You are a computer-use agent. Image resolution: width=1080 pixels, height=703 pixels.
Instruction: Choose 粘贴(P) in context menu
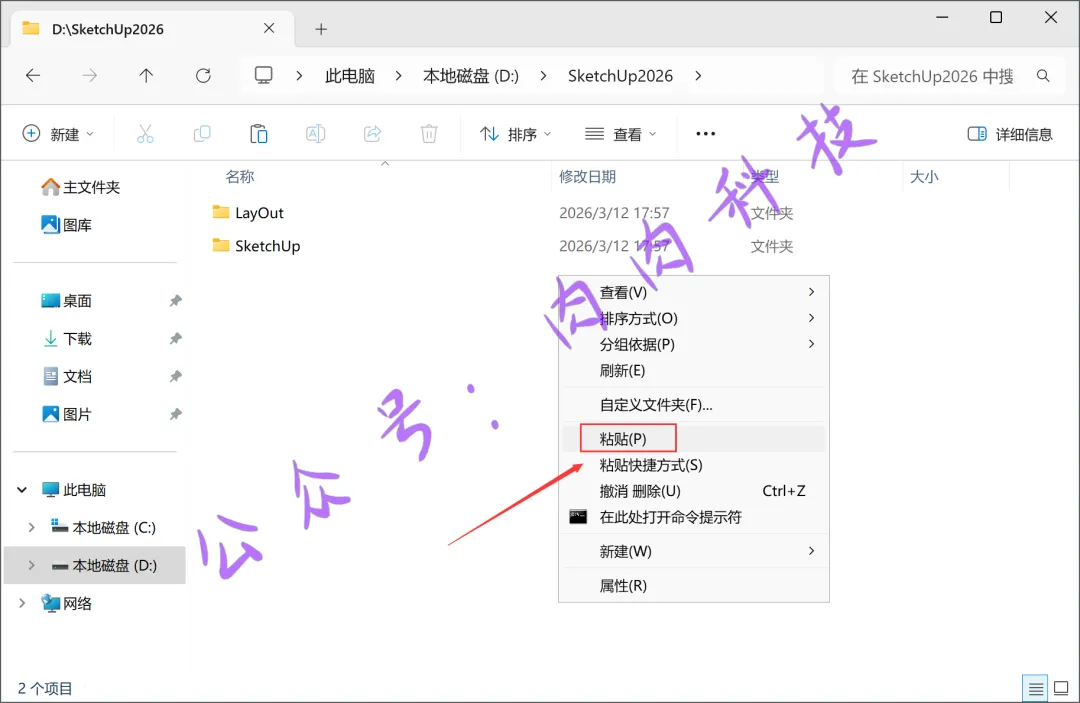(694, 439)
